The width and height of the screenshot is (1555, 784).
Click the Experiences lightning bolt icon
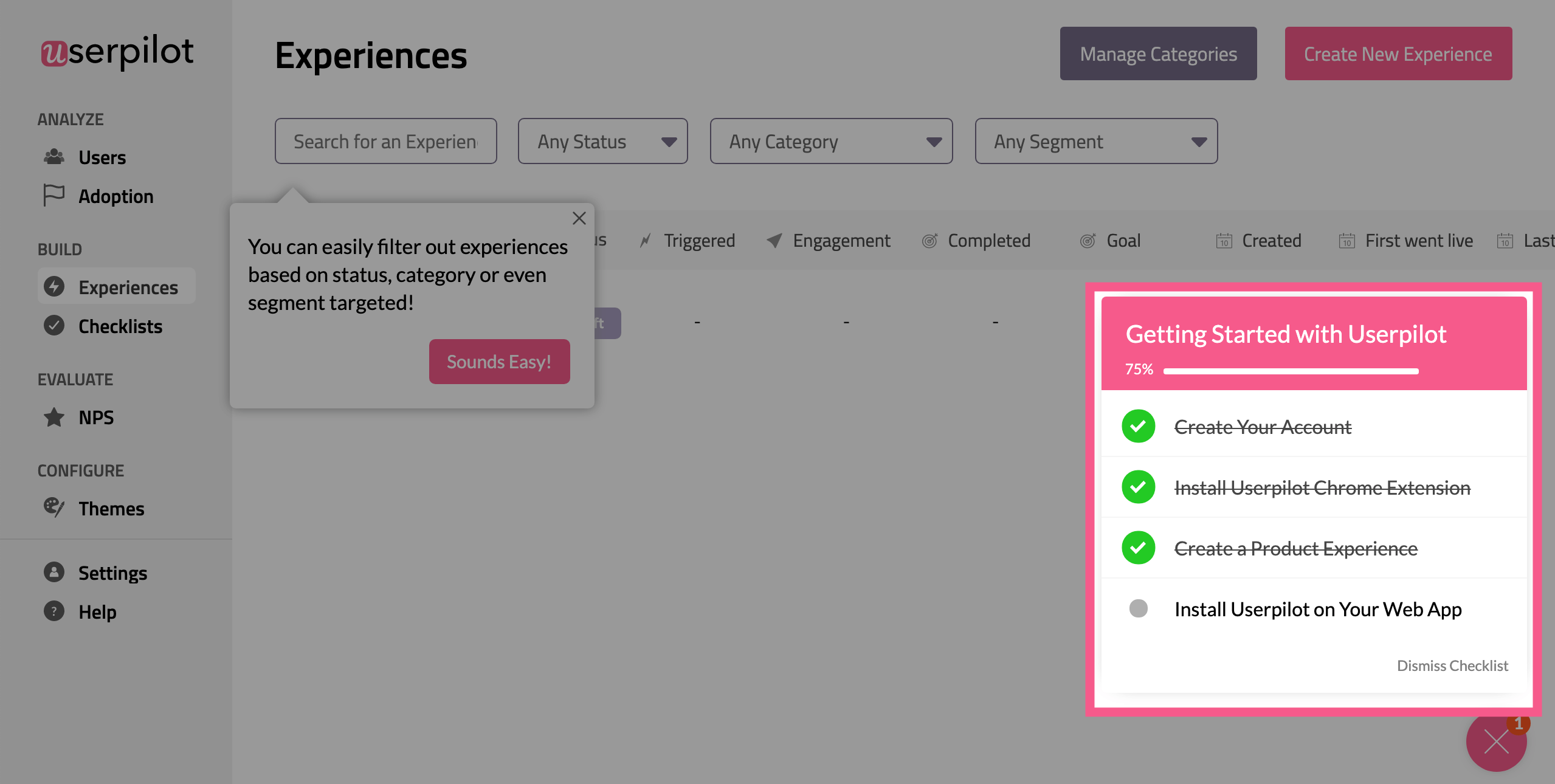(54, 286)
